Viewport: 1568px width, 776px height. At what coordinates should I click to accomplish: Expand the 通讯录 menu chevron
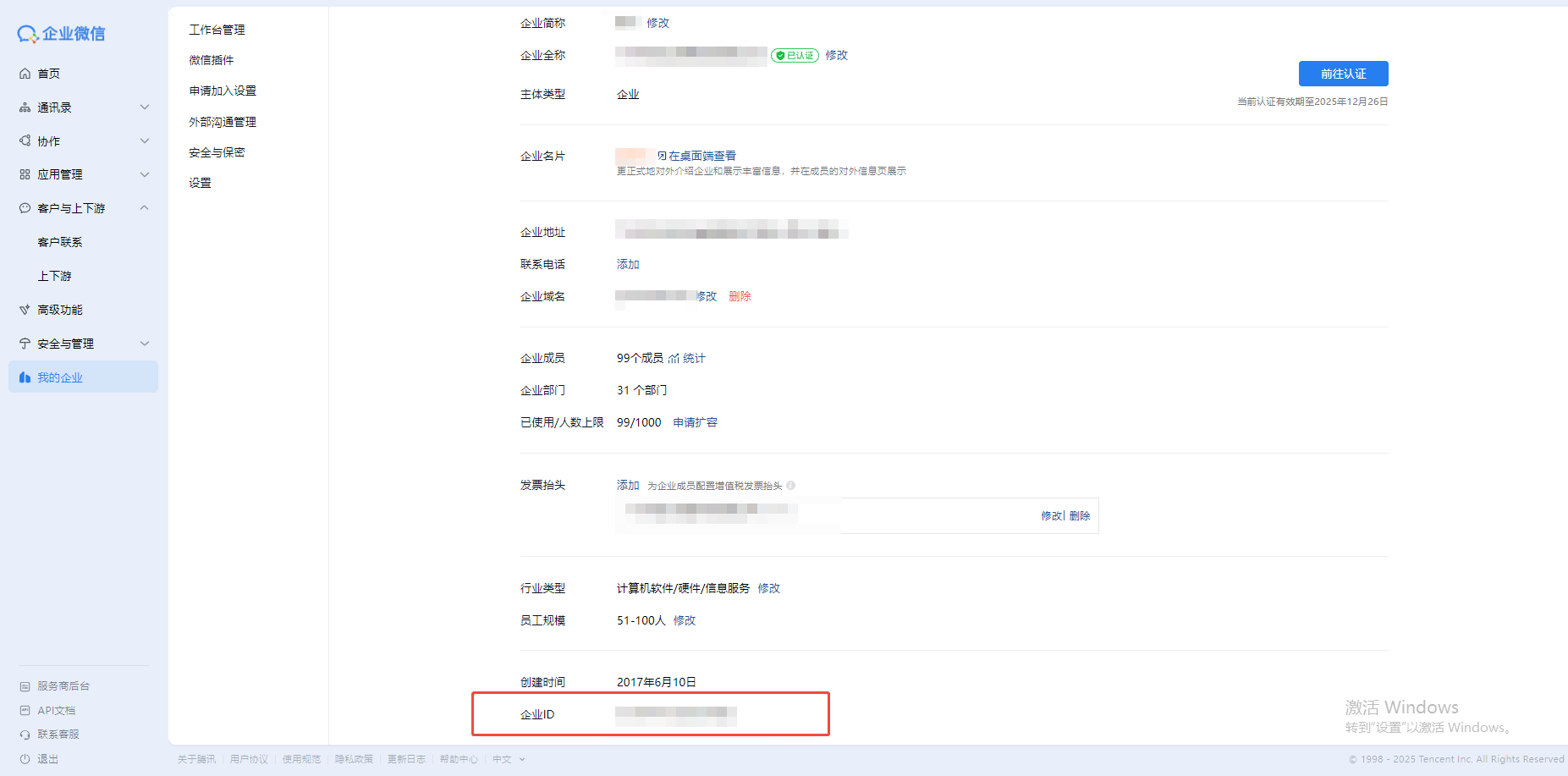click(x=145, y=107)
